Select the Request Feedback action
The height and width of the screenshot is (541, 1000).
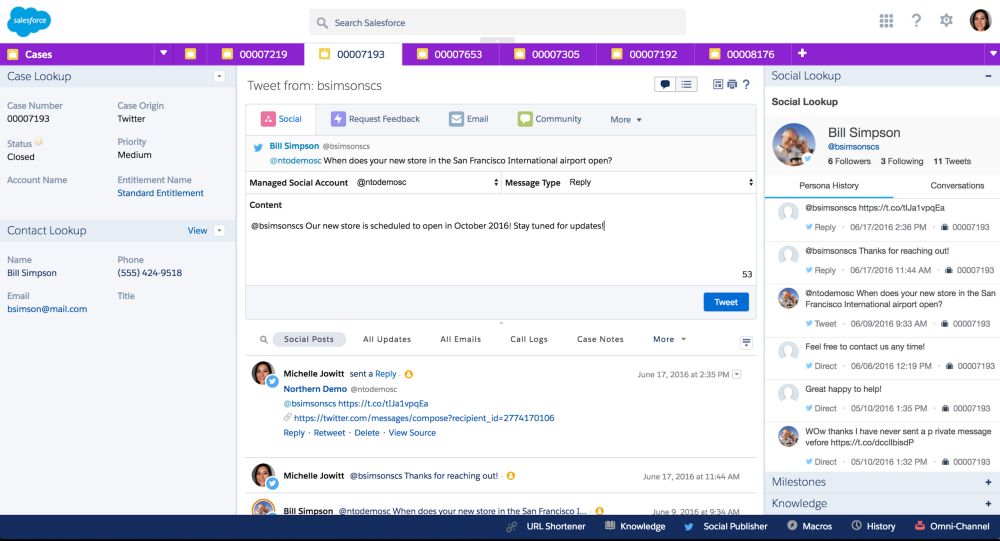point(376,119)
